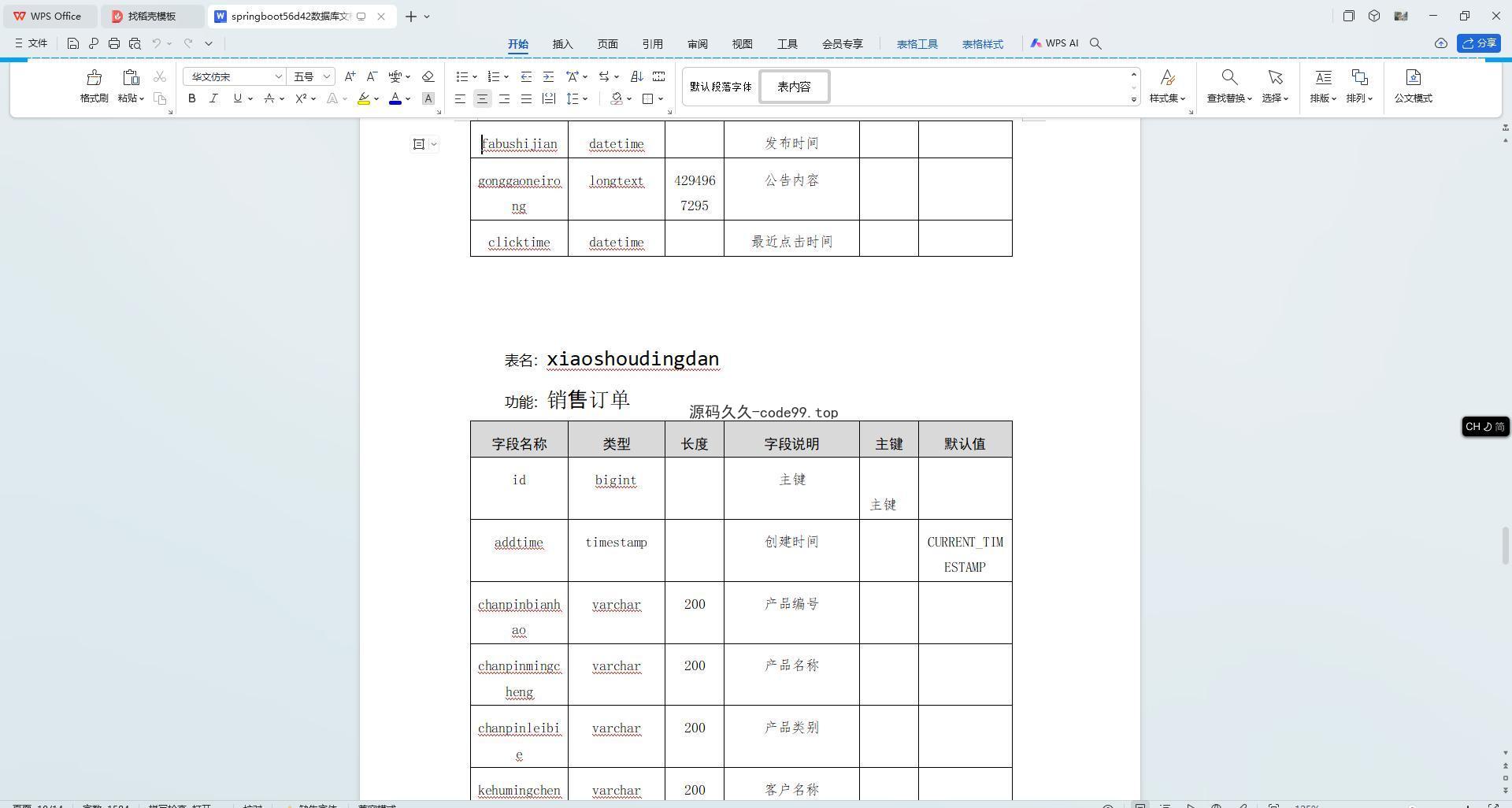Viewport: 1512px width, 808px height.
Task: Switch to the 表格工具 ribbon tab
Action: click(x=917, y=44)
